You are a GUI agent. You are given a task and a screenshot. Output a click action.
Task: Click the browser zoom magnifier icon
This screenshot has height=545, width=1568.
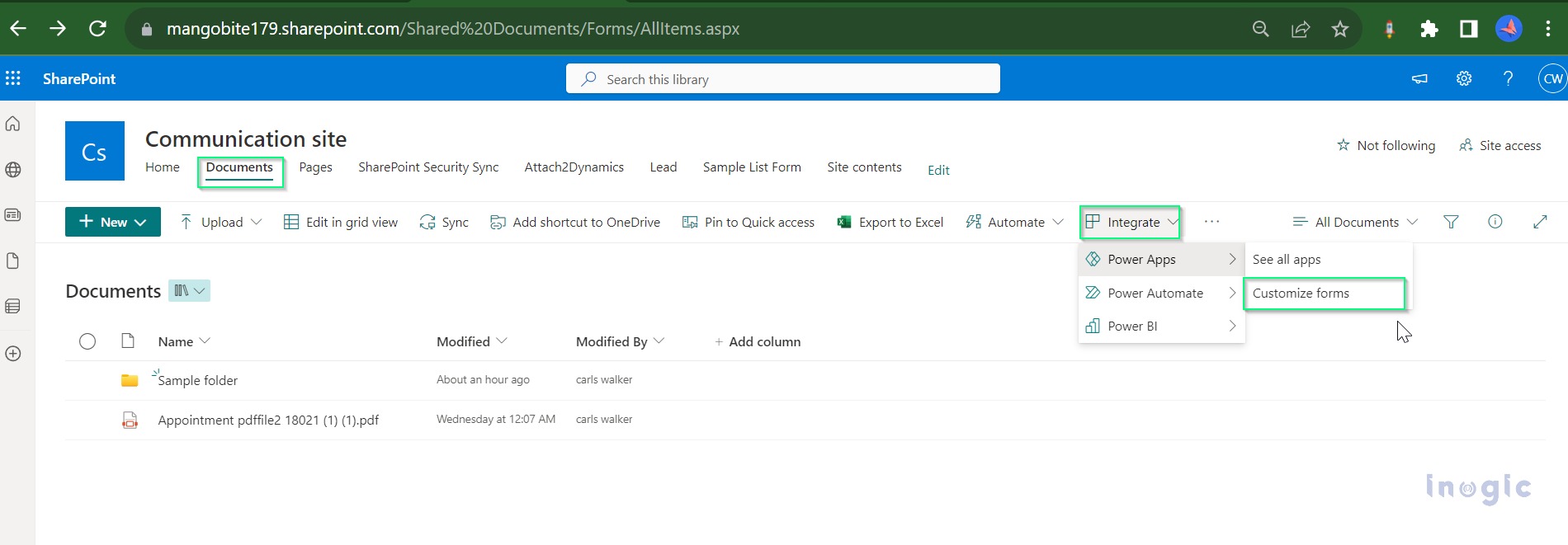(x=1260, y=29)
